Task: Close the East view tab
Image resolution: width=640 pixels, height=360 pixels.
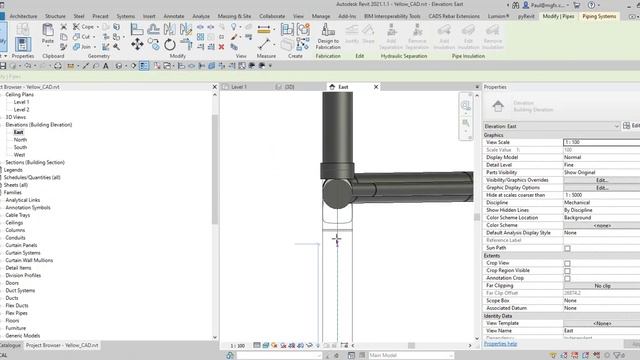Action: [376, 87]
